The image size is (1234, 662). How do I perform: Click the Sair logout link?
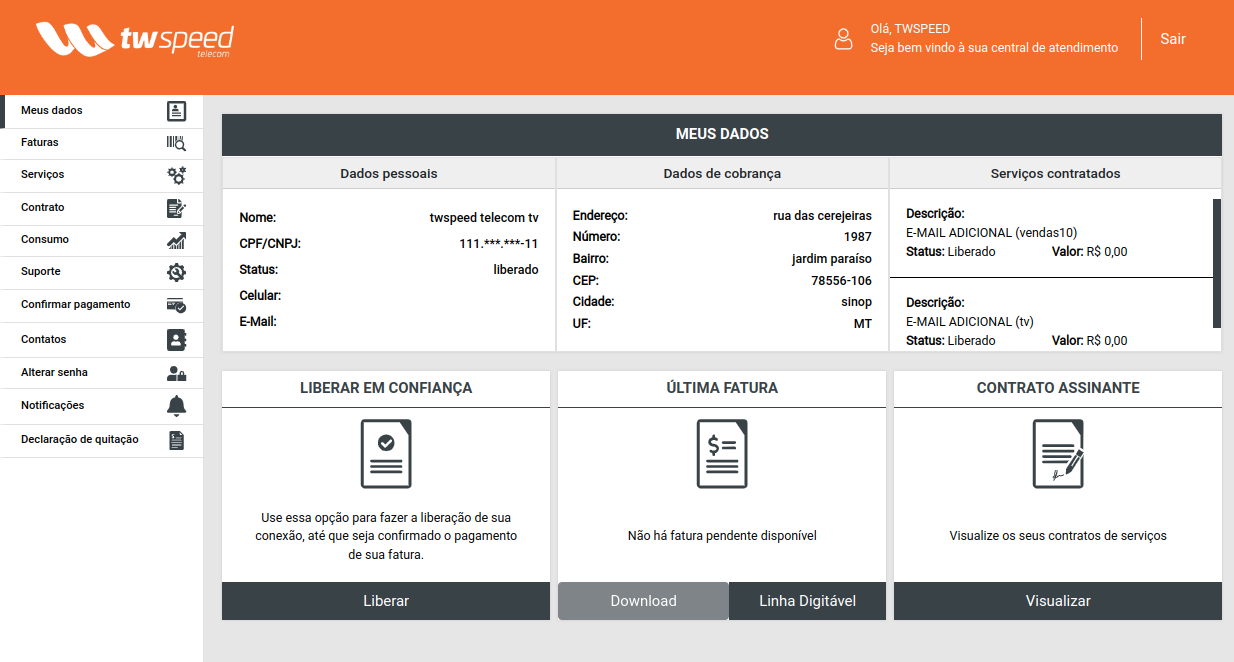[x=1173, y=39]
